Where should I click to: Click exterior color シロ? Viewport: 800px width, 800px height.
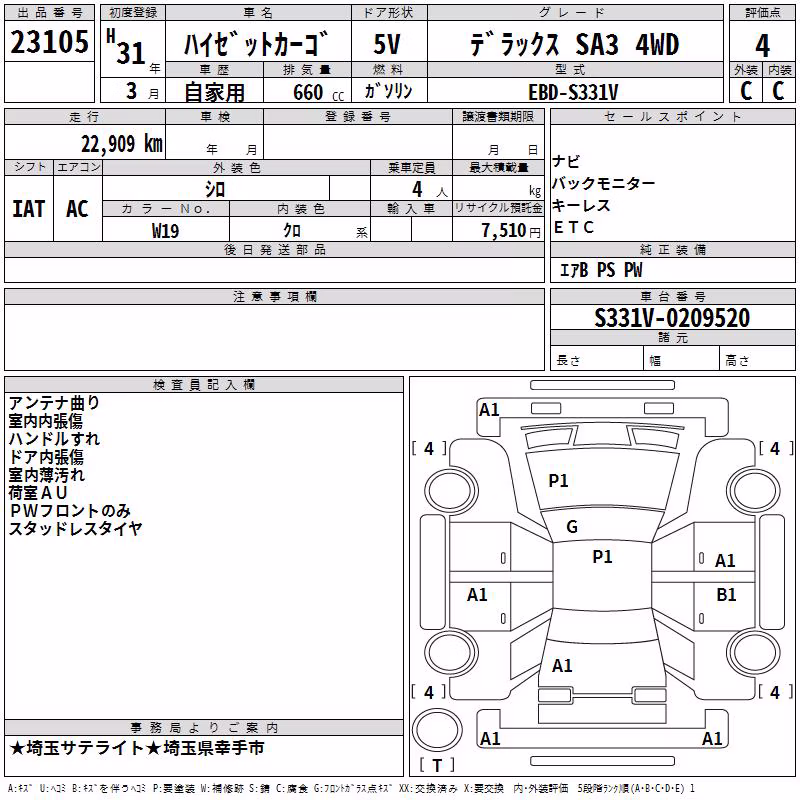(x=215, y=189)
